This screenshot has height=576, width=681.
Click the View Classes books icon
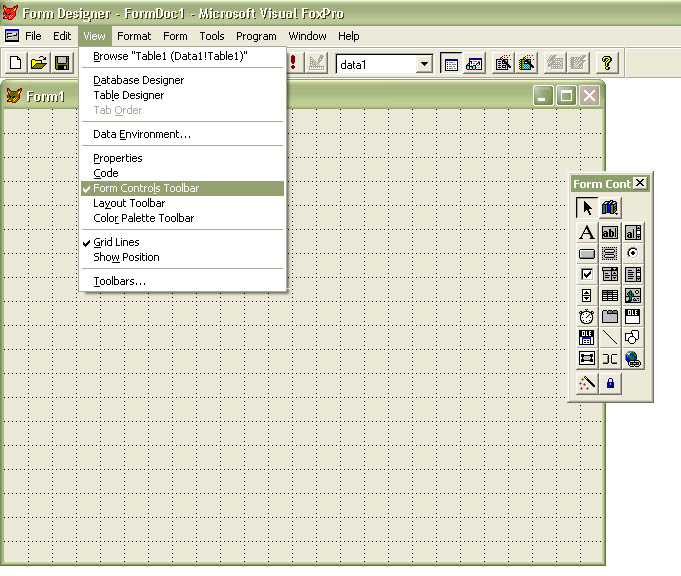click(610, 208)
